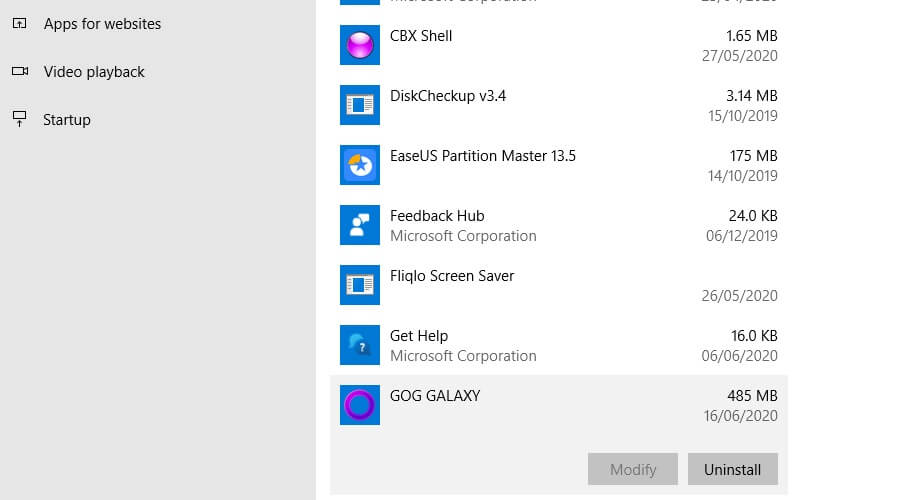Screen dimensions: 900x500
Task: Open Startup settings page
Action: pos(67,120)
